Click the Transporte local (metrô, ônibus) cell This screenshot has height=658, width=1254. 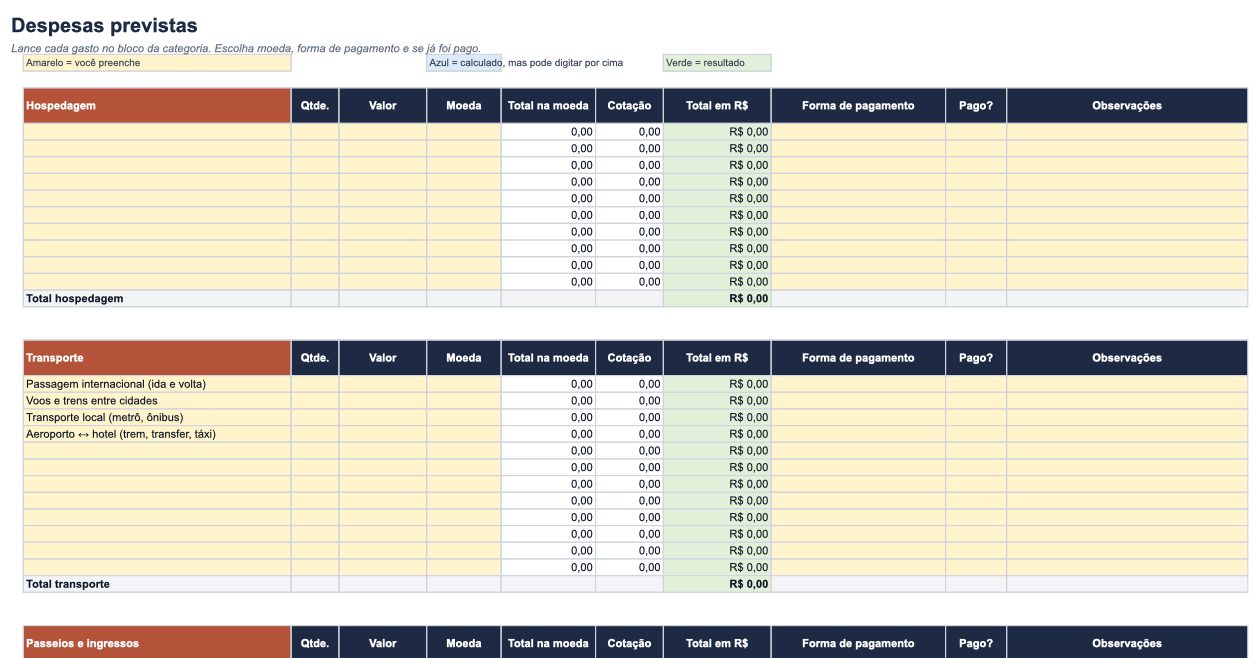click(x=157, y=417)
